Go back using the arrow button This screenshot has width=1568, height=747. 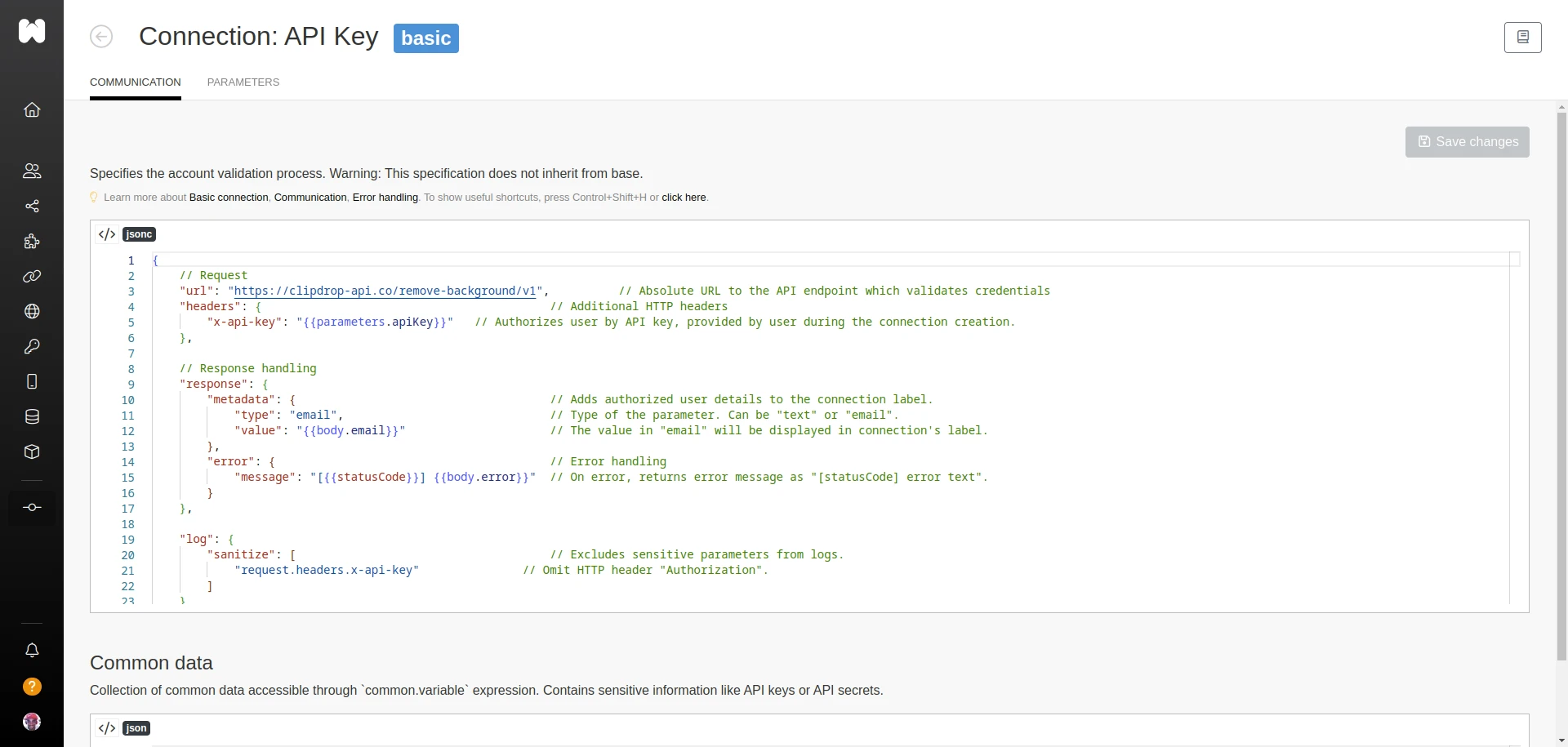click(x=101, y=37)
